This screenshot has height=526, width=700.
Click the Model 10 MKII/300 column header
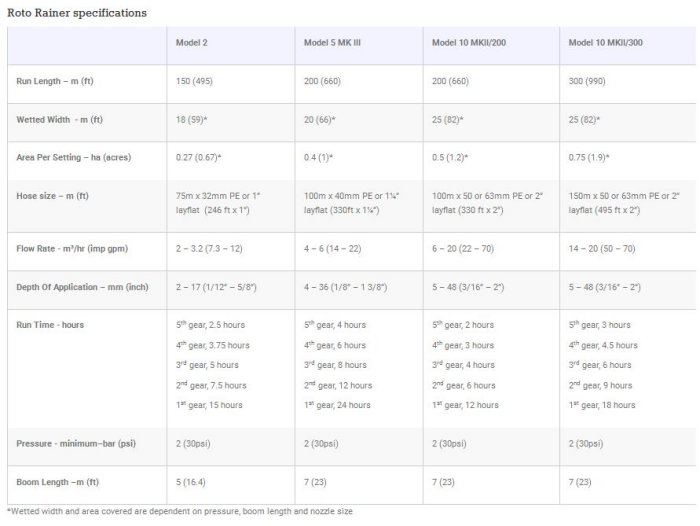[606, 43]
